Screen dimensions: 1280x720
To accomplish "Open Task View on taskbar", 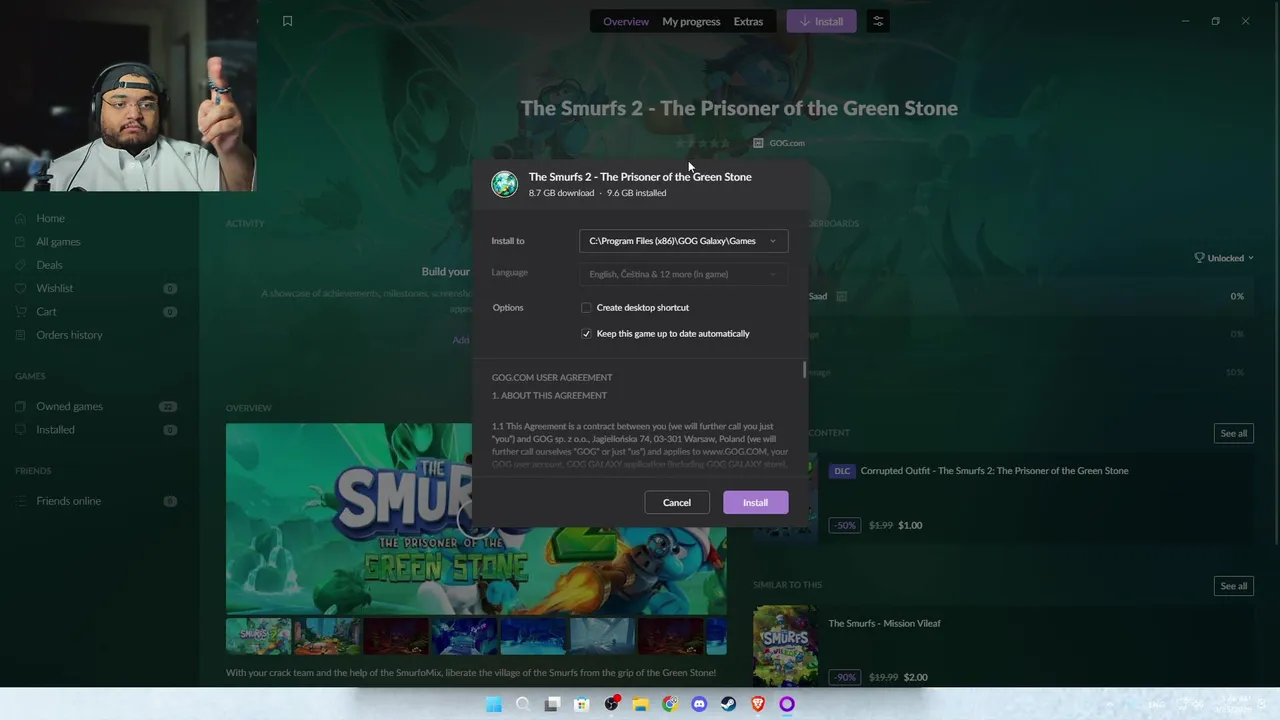I will 552,704.
